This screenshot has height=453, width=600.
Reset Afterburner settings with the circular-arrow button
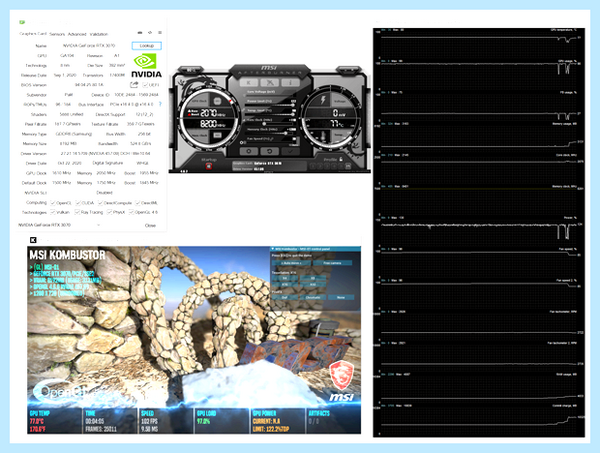coord(270,152)
